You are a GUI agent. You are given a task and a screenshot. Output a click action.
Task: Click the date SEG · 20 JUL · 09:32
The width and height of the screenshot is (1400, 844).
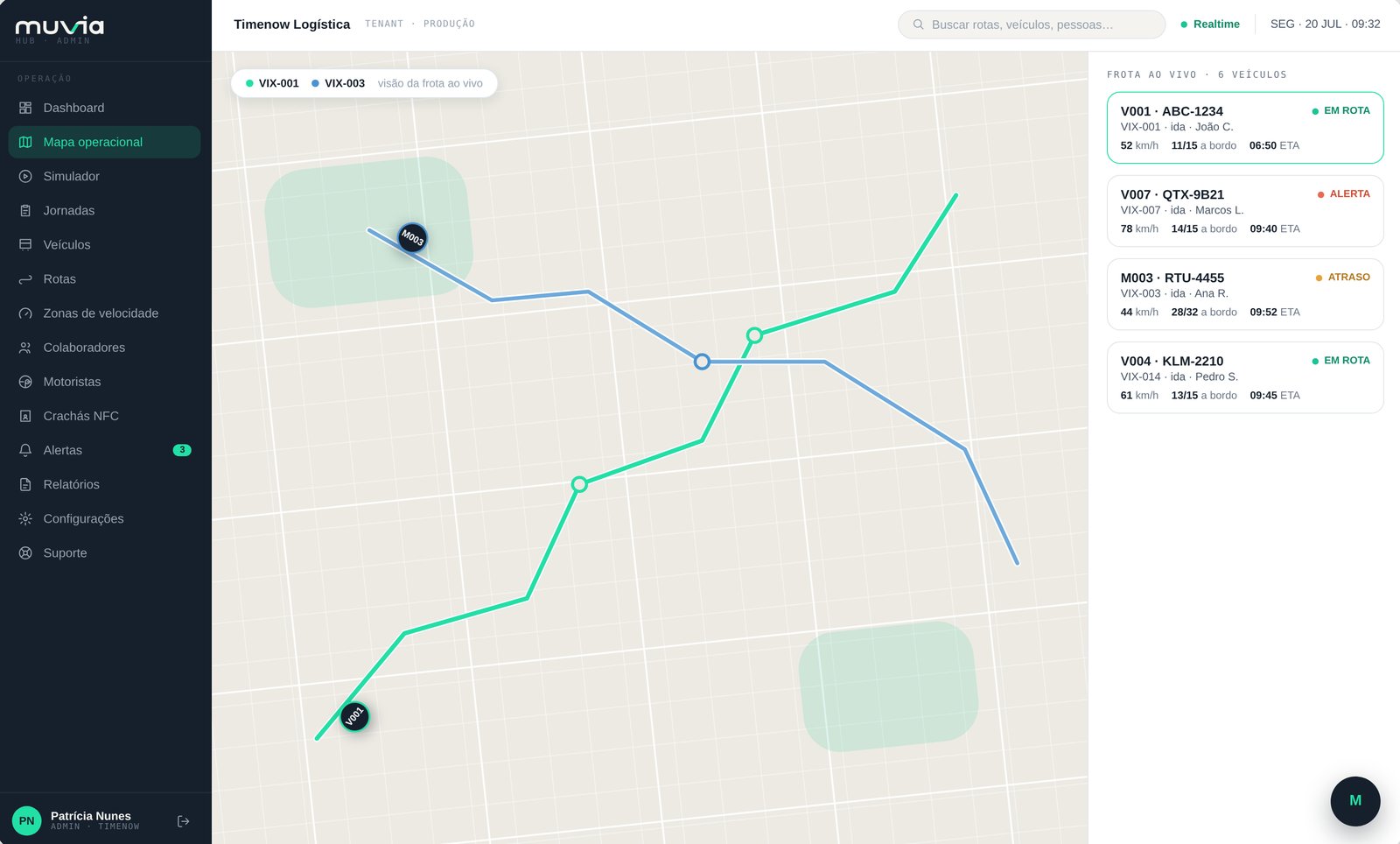pos(1326,25)
